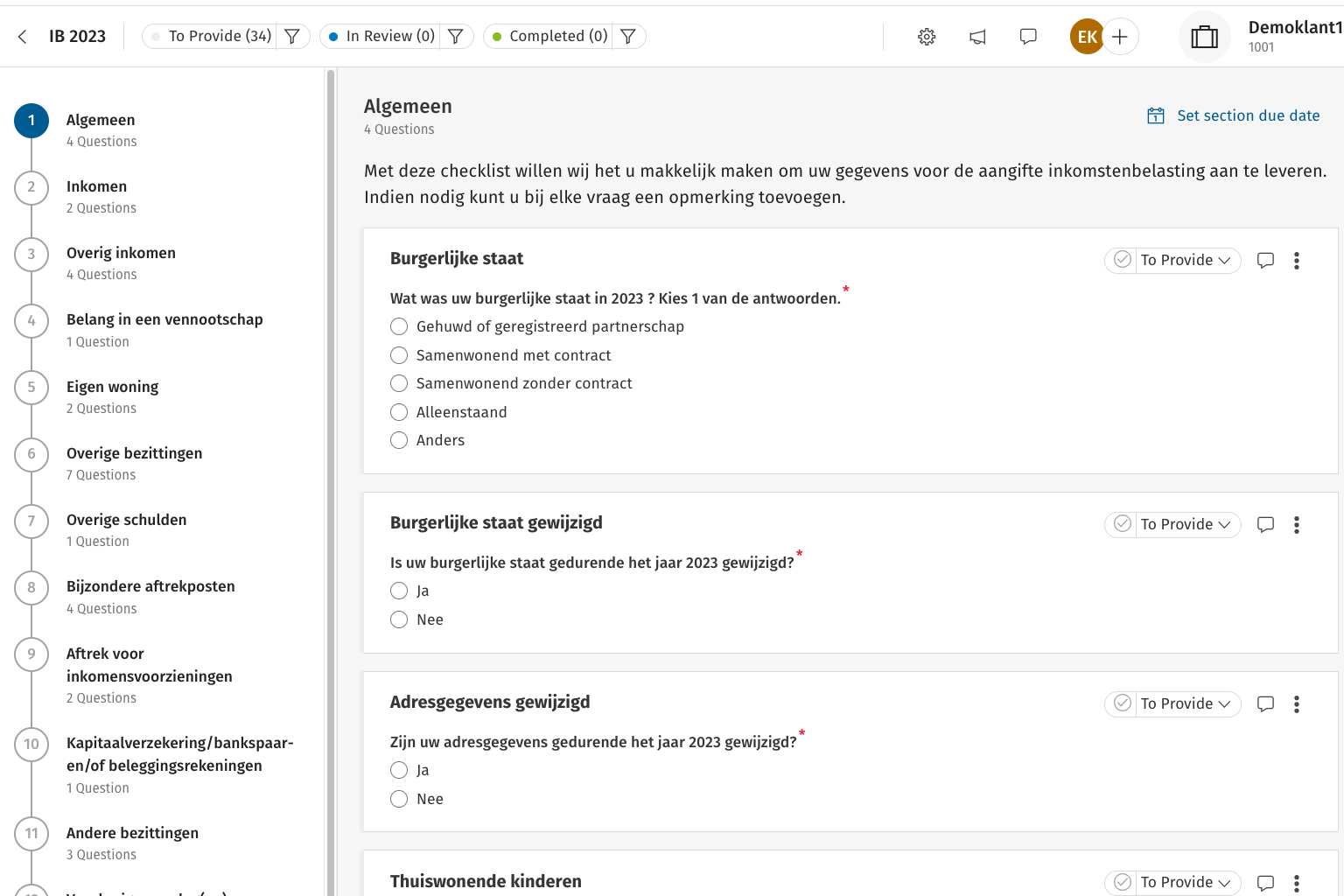Select 'Nee' under Adresgegevens gewijzigd
Viewport: 1344px width, 896px height.
point(399,800)
